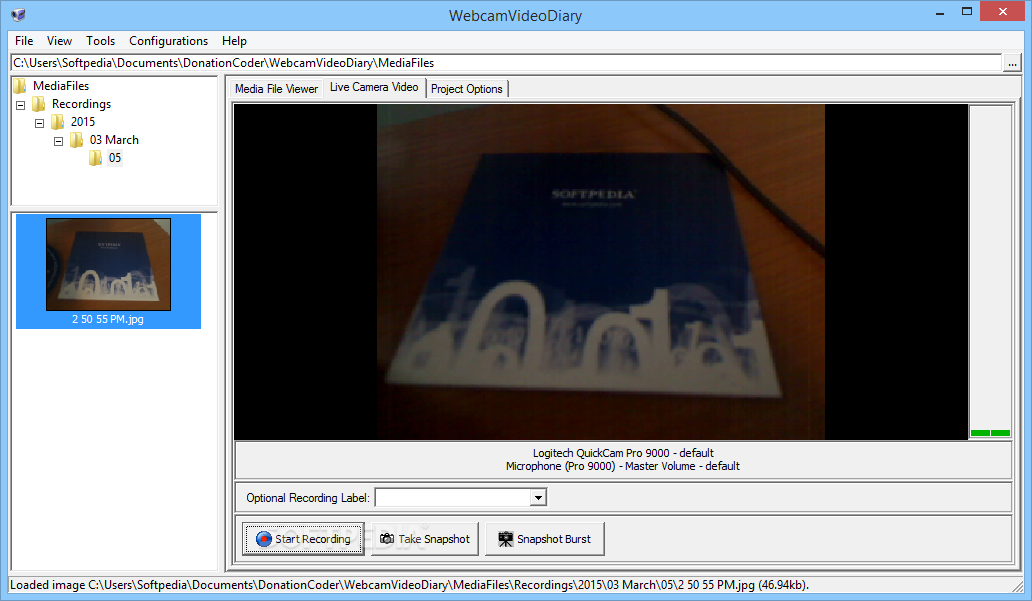This screenshot has width=1032, height=601.
Task: Open the File menu
Action: coord(24,41)
